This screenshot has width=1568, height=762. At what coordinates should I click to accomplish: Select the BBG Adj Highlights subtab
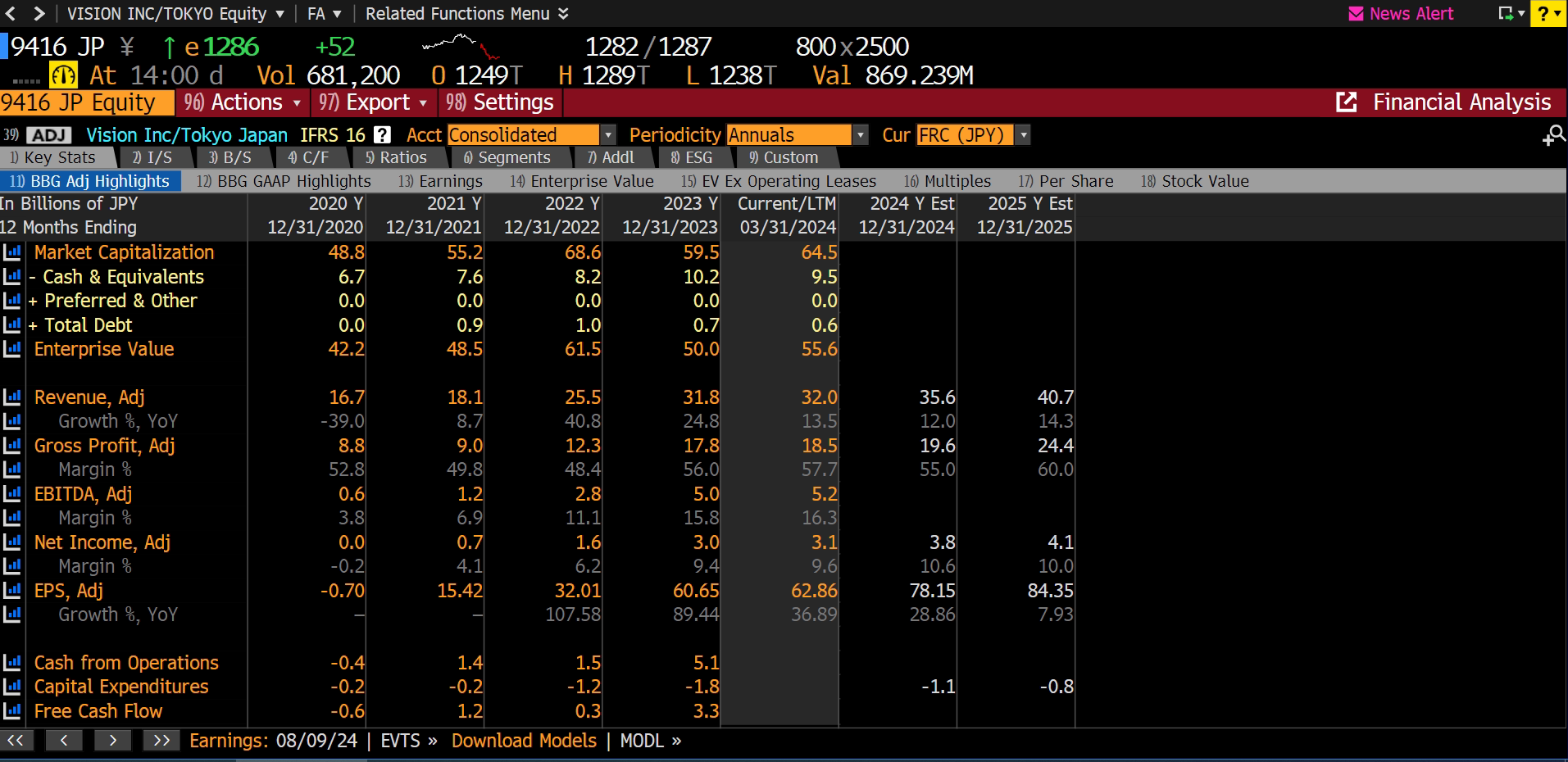tap(89, 181)
